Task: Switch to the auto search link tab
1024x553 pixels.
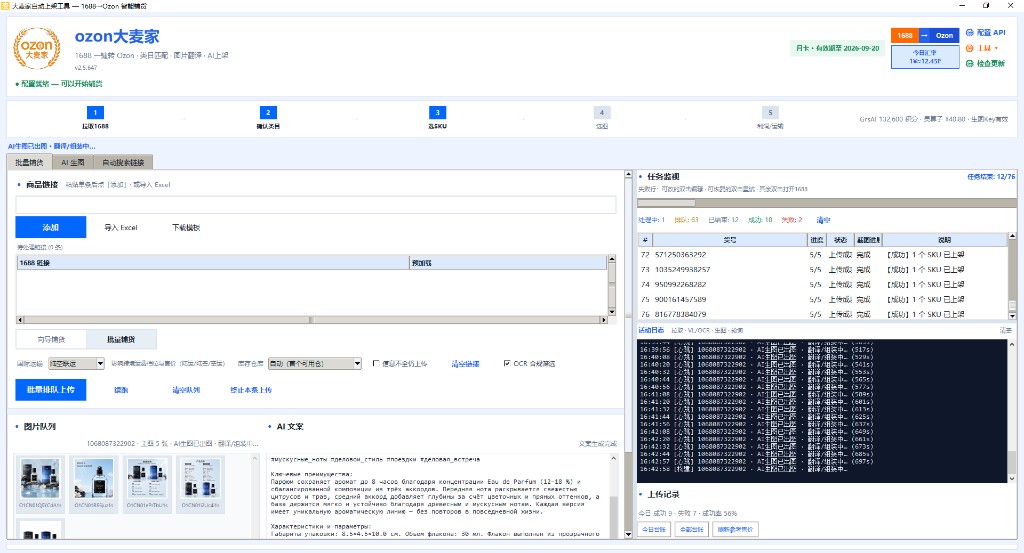Action: pos(123,163)
